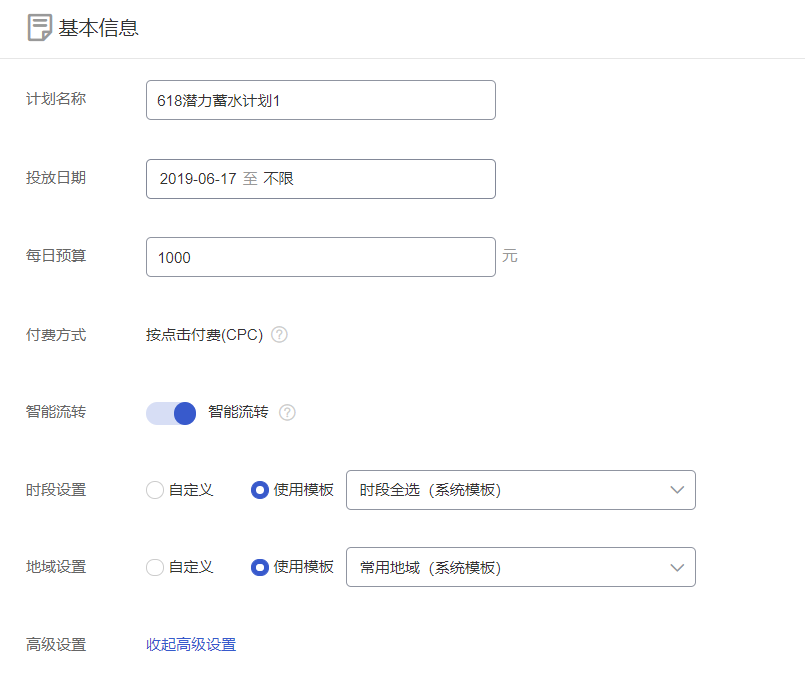Viewport: 805px width, 681px height.
Task: Toggle the 智能流转 switch off
Action: point(171,413)
